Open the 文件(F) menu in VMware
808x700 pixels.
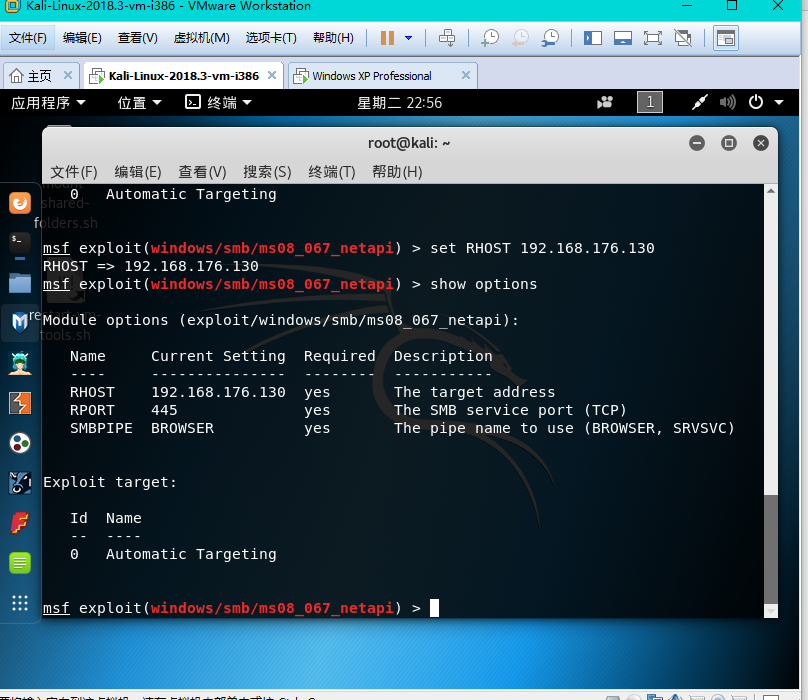click(28, 38)
